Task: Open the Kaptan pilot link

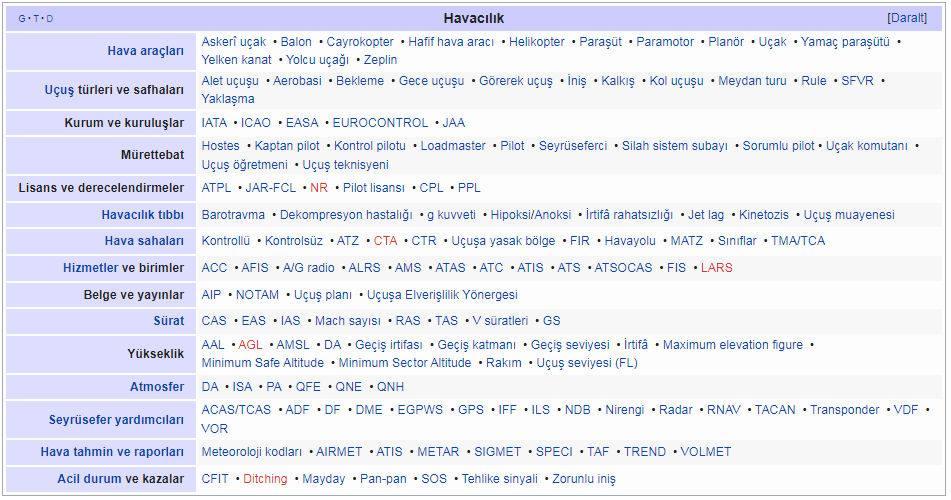Action: click(x=287, y=146)
